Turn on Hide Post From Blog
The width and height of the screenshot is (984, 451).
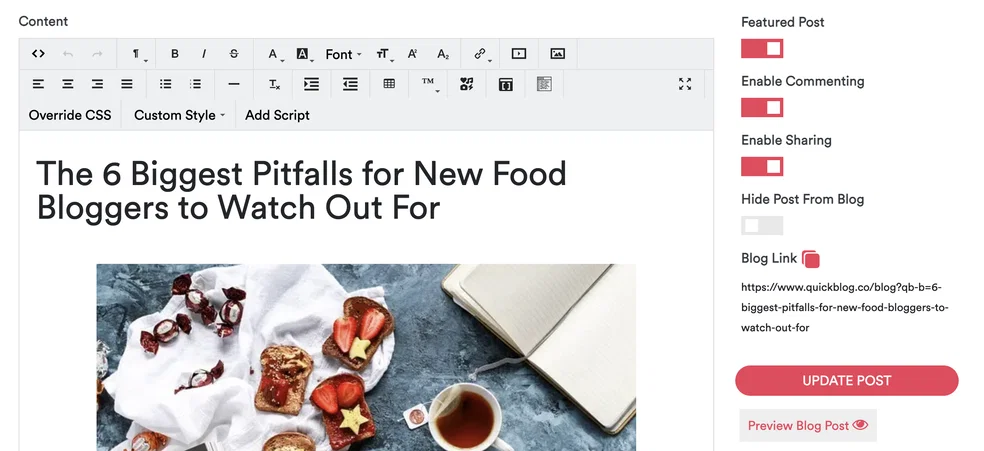coord(762,225)
